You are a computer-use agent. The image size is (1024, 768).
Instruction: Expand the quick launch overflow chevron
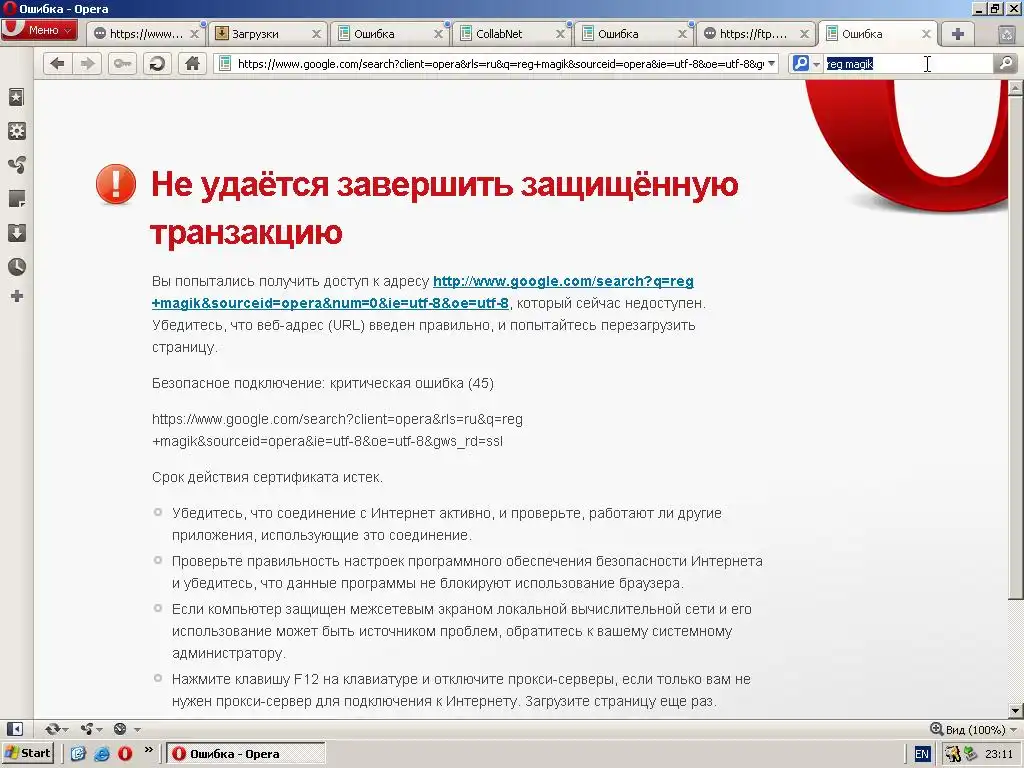148,750
